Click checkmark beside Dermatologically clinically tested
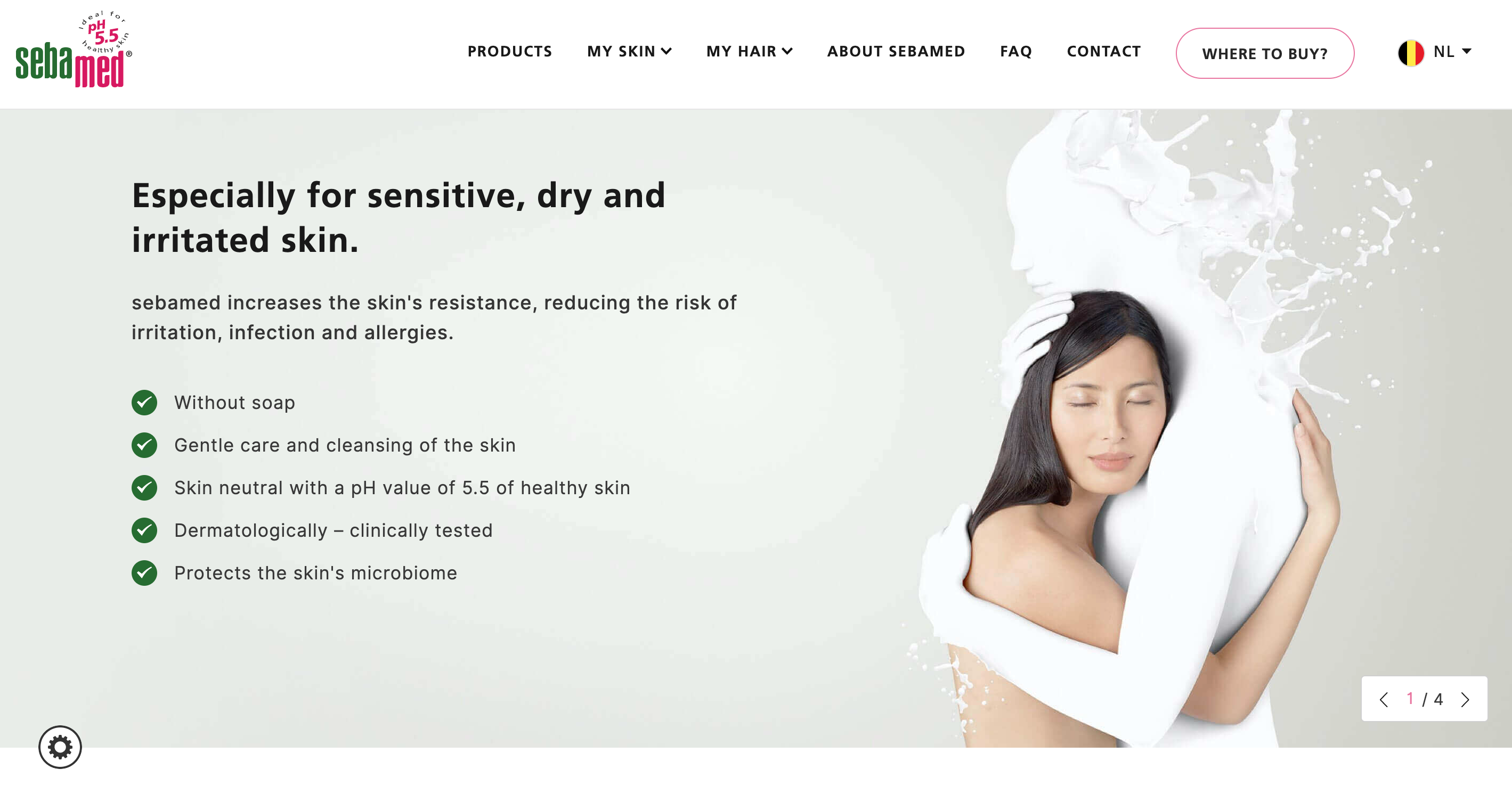This screenshot has height=802, width=1512. tap(144, 530)
